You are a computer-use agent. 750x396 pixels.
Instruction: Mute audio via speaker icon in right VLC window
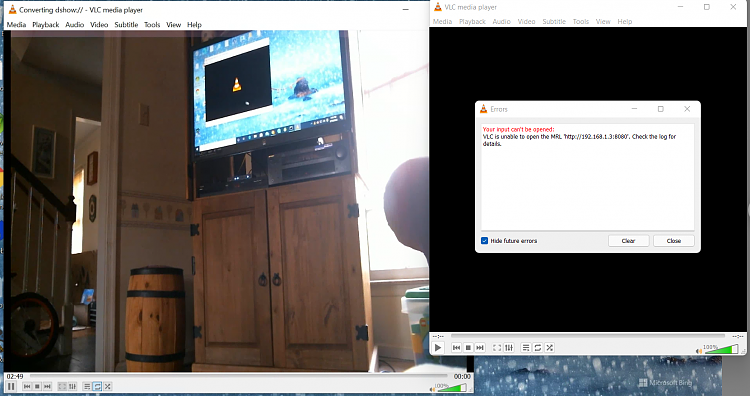click(699, 351)
